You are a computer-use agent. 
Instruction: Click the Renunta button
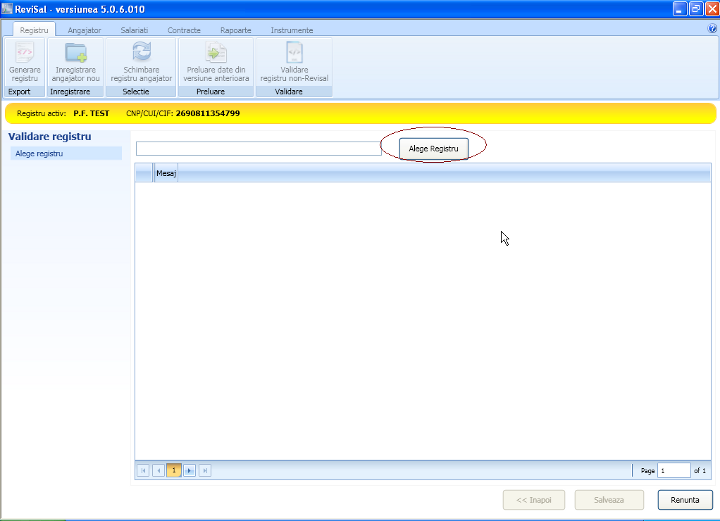685,500
